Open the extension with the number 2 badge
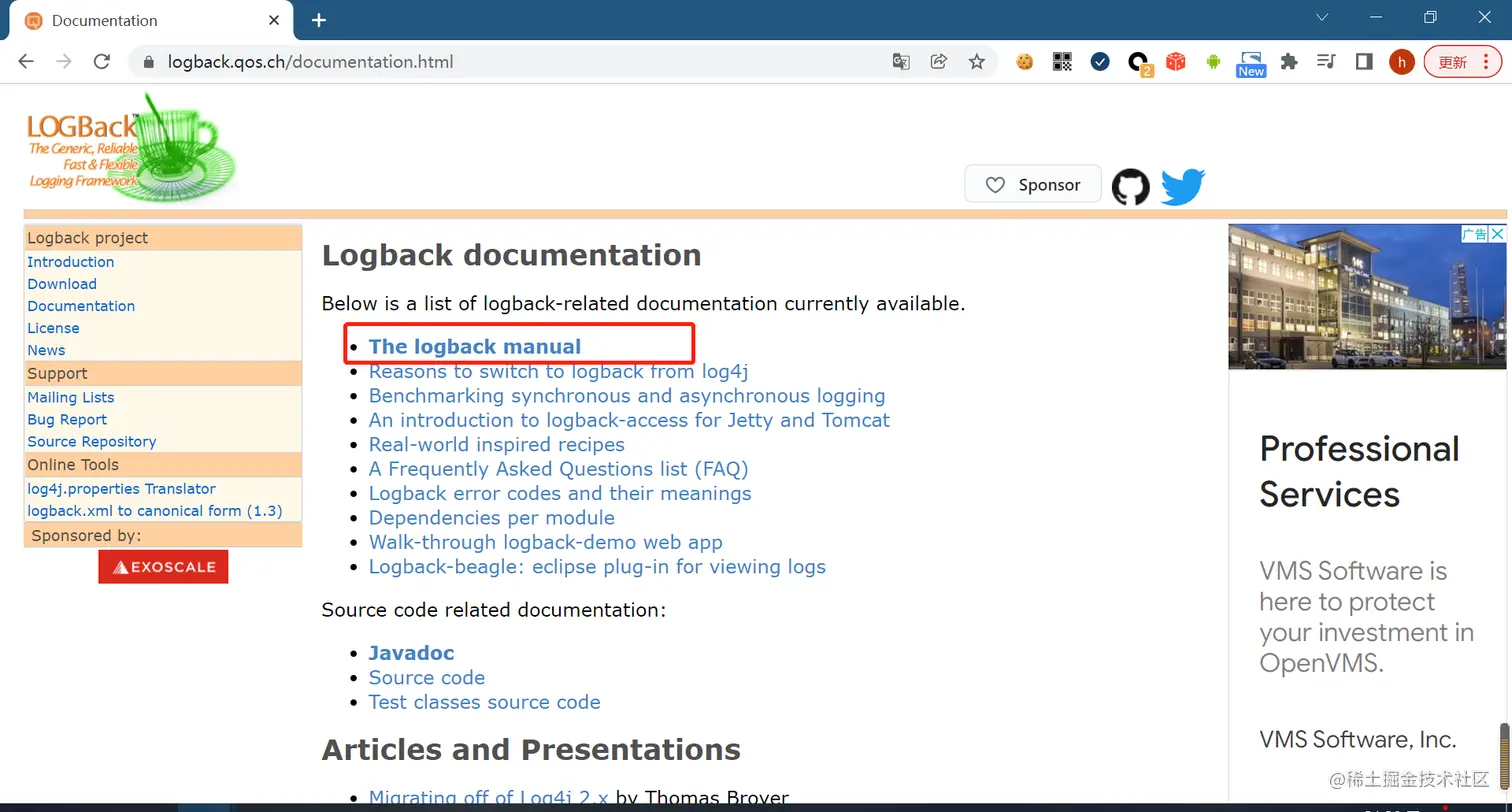Image resolution: width=1512 pixels, height=812 pixels. [1139, 63]
